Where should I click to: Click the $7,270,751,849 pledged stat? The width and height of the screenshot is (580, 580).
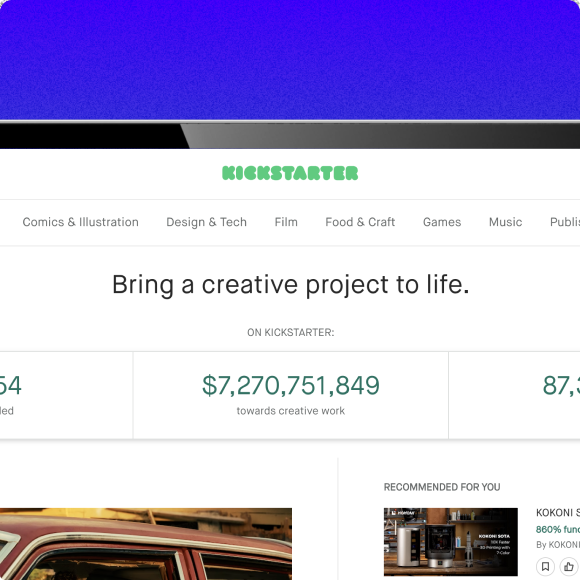point(291,385)
